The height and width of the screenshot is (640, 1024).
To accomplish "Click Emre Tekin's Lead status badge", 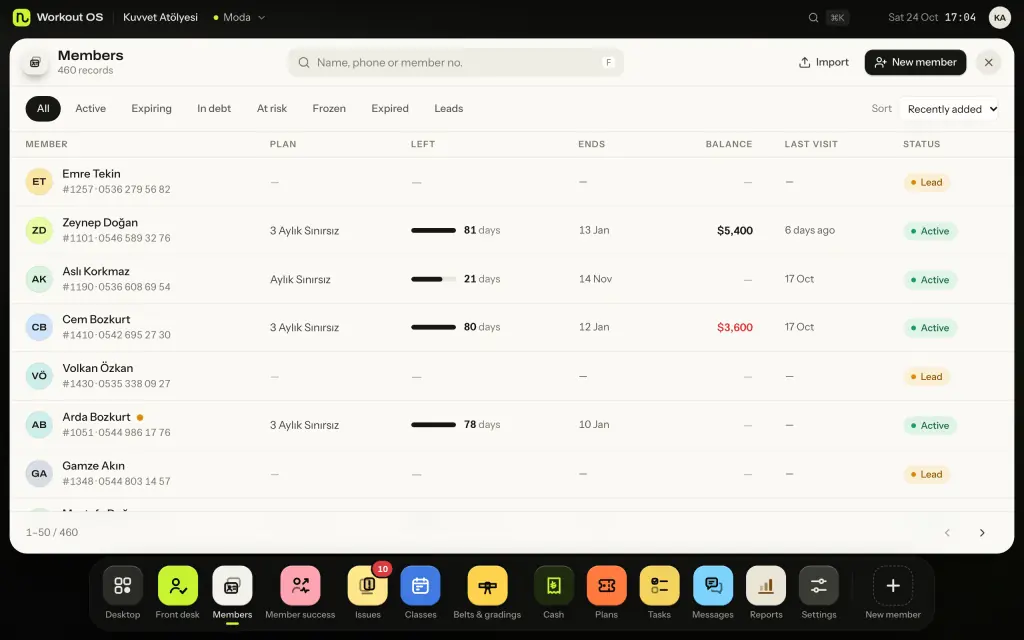I will [x=927, y=182].
